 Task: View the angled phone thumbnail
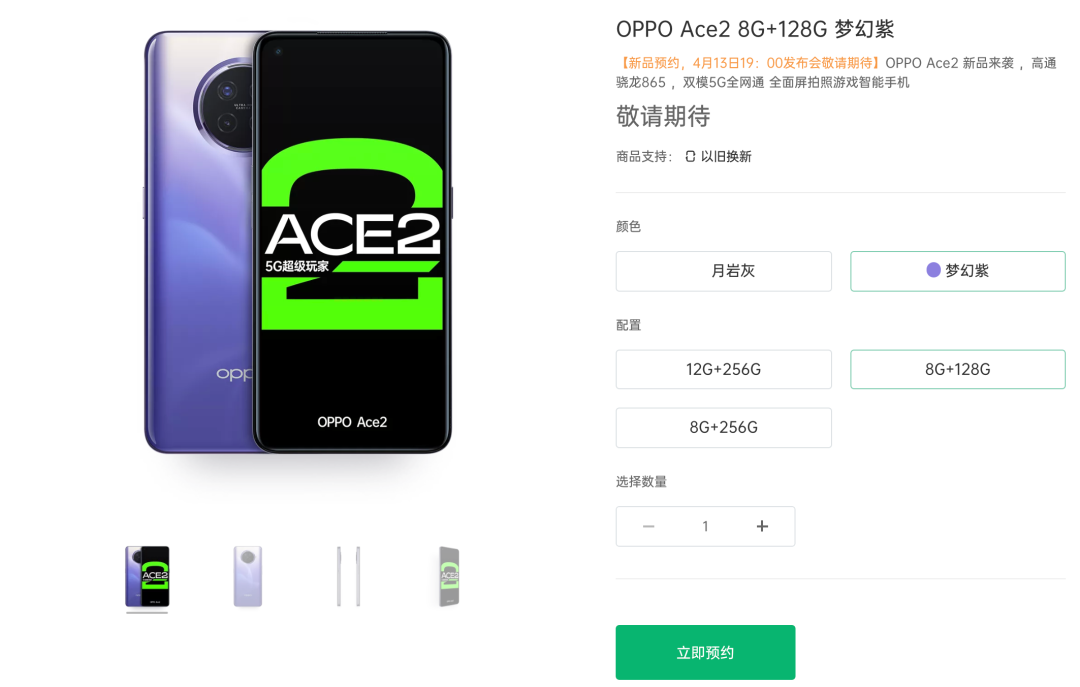(x=449, y=577)
